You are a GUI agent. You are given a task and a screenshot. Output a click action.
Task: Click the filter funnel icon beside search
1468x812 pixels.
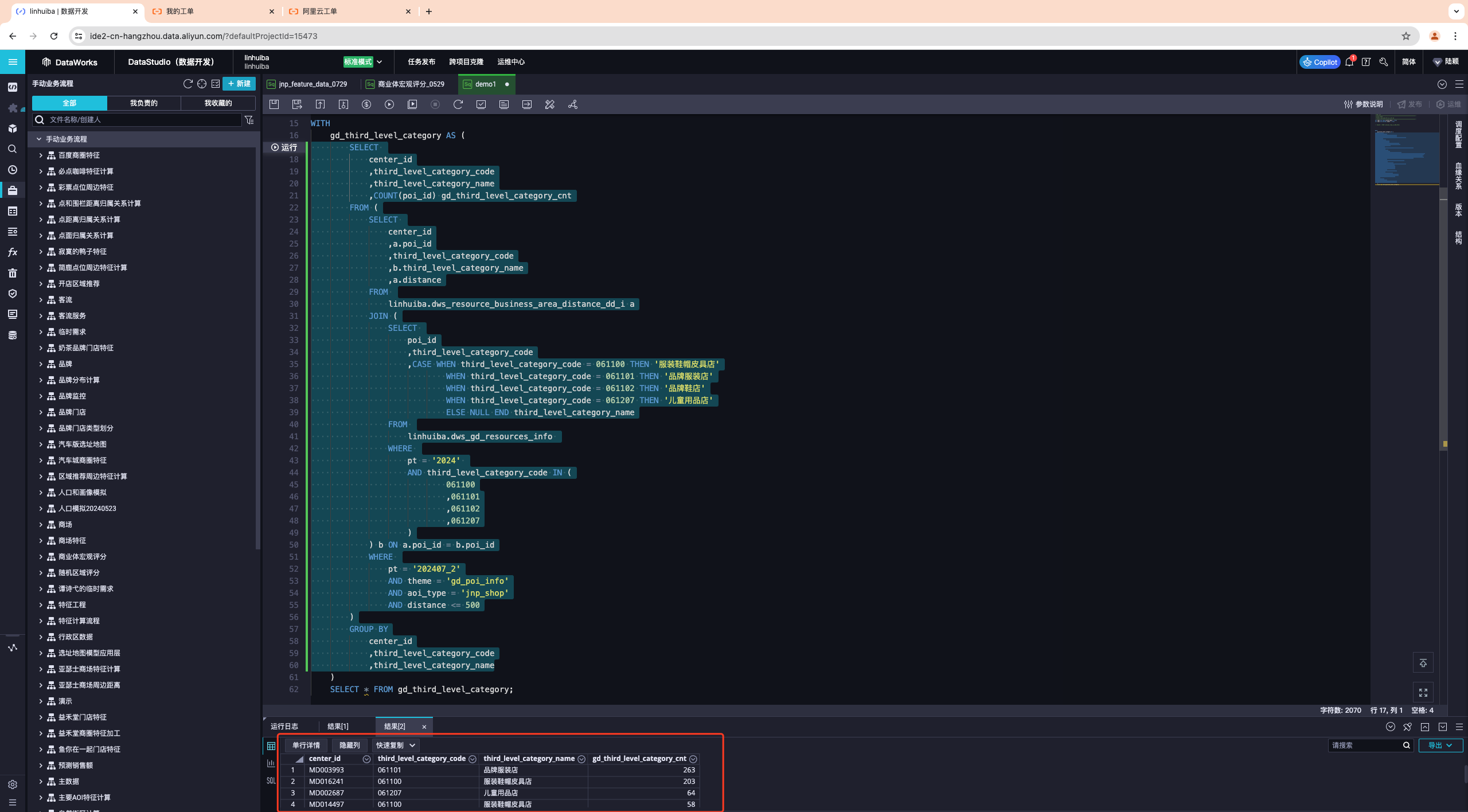[249, 119]
